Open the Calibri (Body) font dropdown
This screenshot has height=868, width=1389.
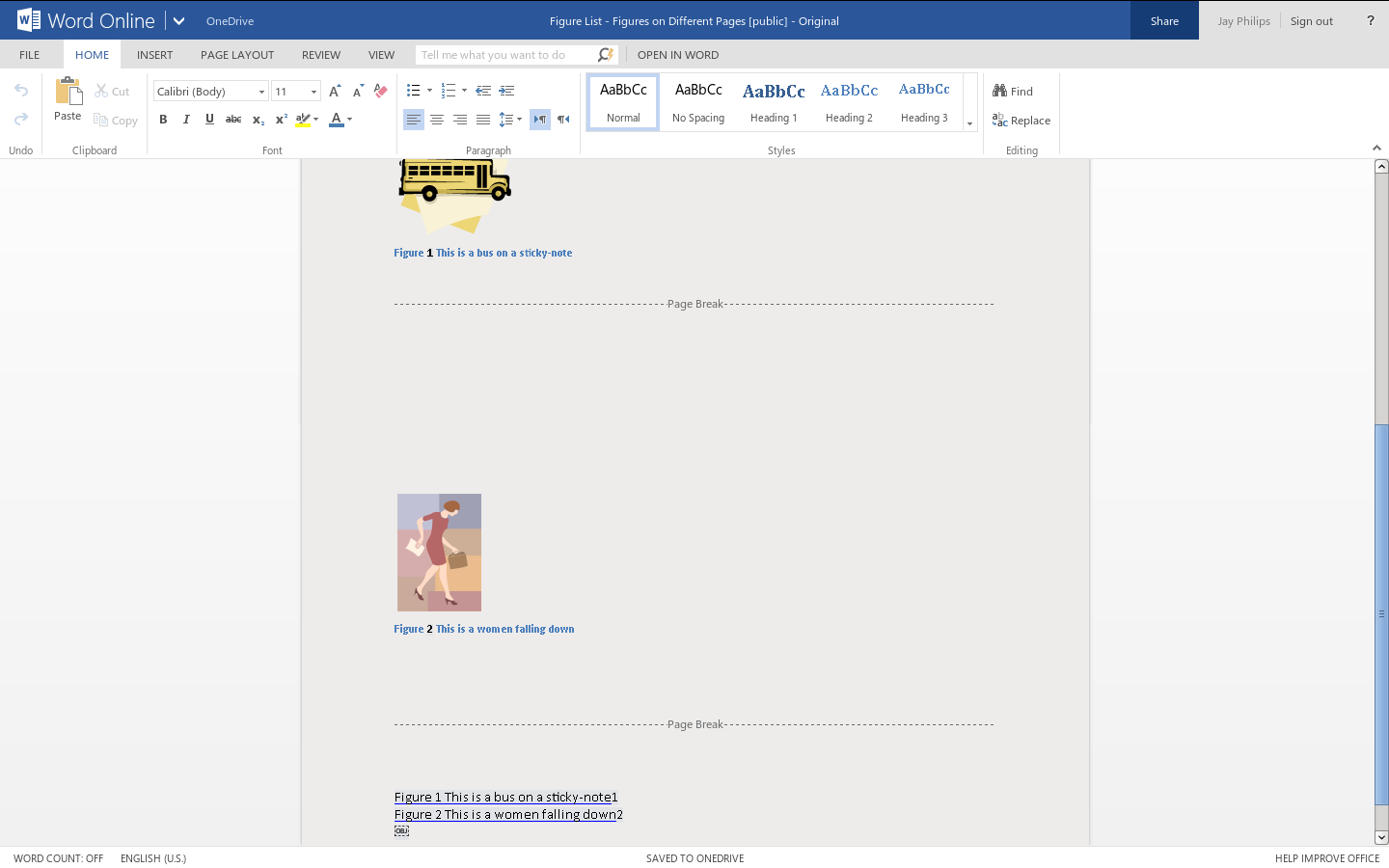click(261, 92)
